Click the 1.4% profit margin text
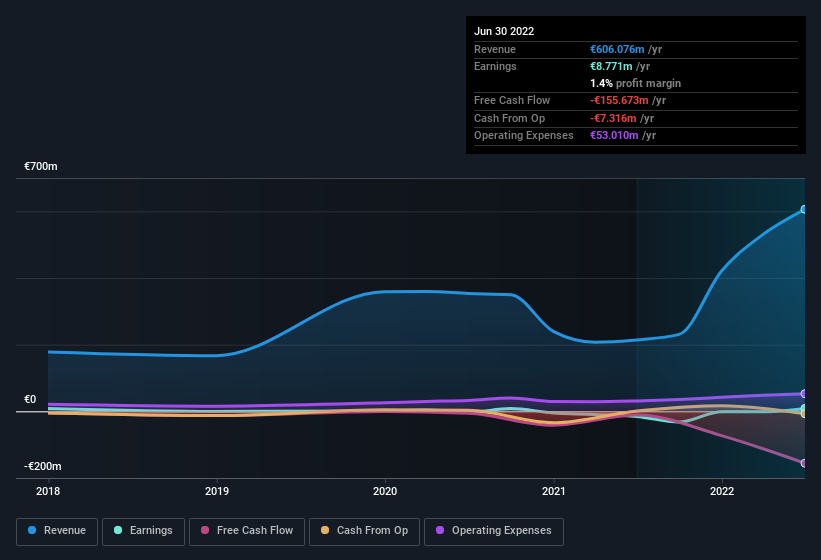This screenshot has height=560, width=821. tap(635, 83)
